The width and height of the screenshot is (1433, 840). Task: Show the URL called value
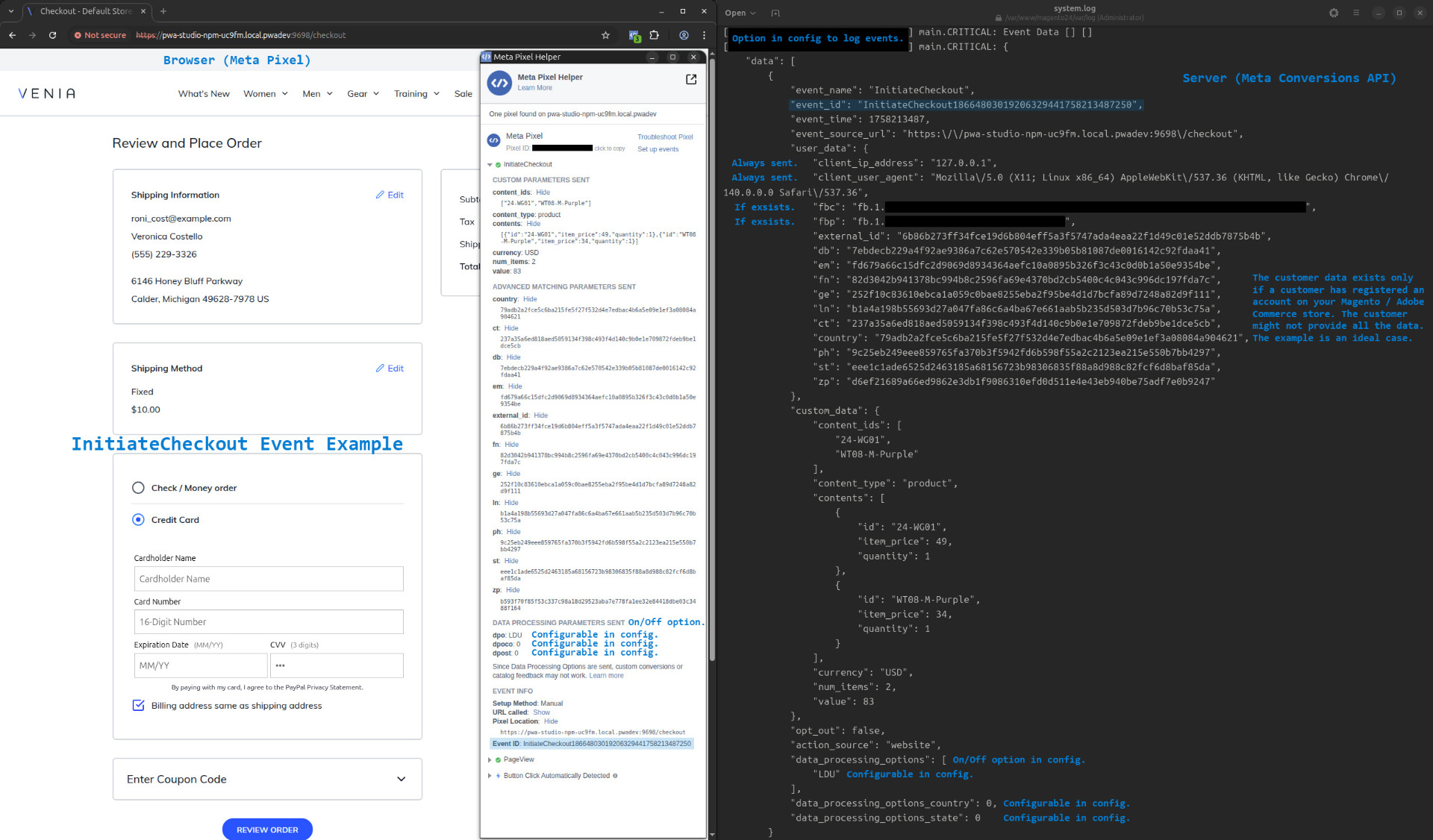541,712
